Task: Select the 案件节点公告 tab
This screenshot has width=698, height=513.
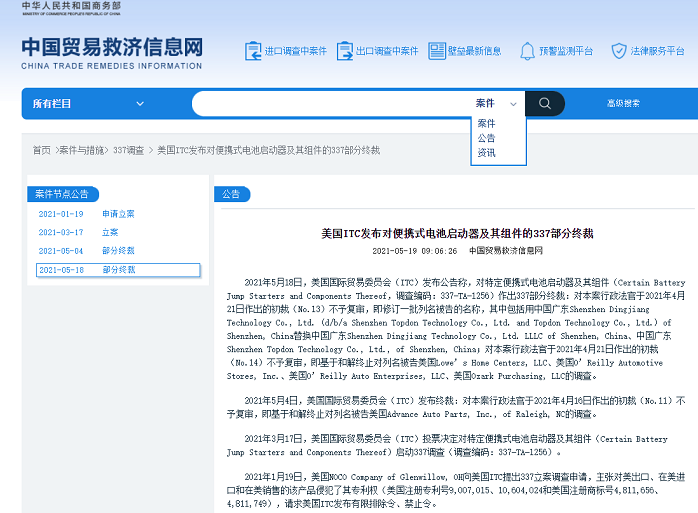Action: (x=62, y=194)
